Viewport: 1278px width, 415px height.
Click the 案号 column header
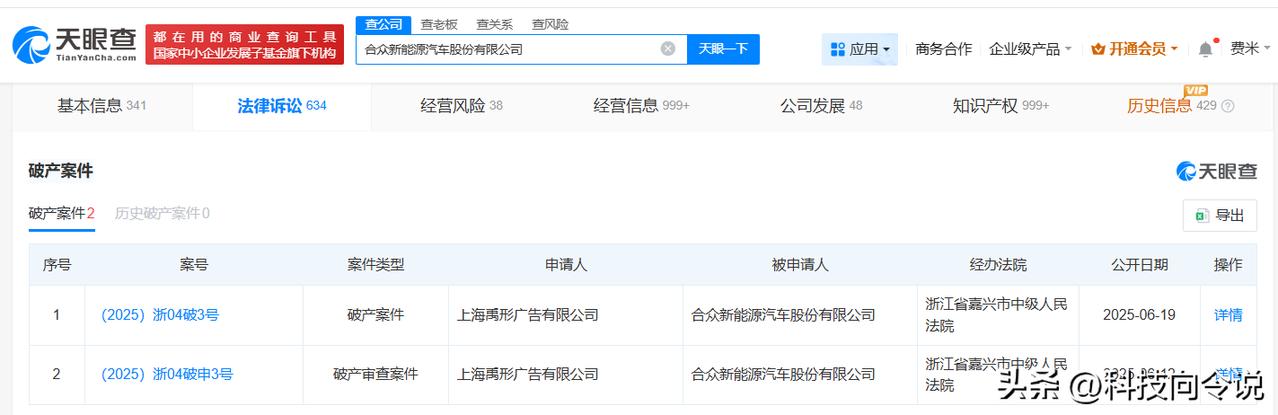coord(194,265)
